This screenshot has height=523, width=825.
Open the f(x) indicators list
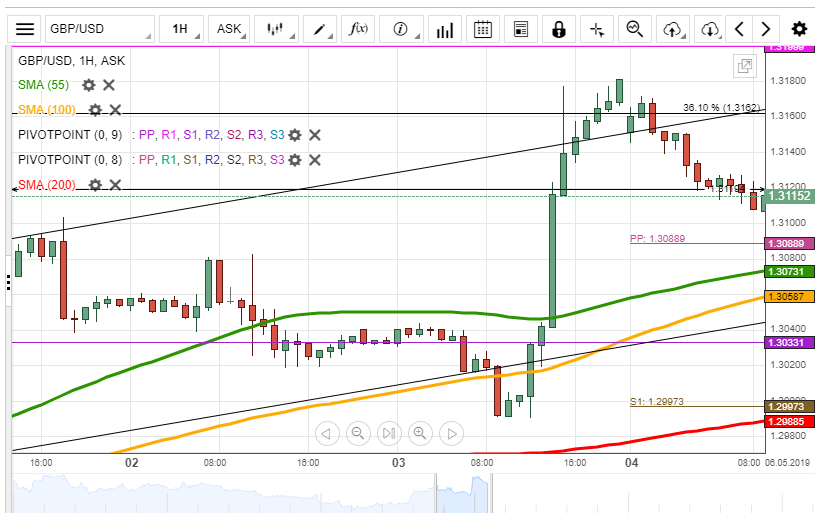(x=358, y=29)
